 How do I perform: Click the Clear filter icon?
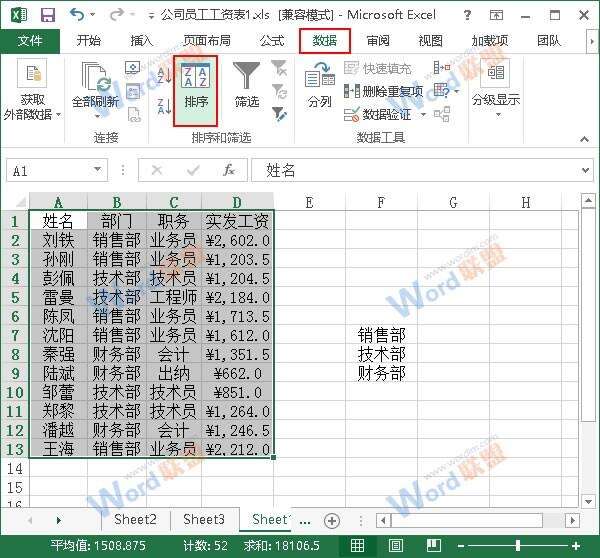click(279, 68)
